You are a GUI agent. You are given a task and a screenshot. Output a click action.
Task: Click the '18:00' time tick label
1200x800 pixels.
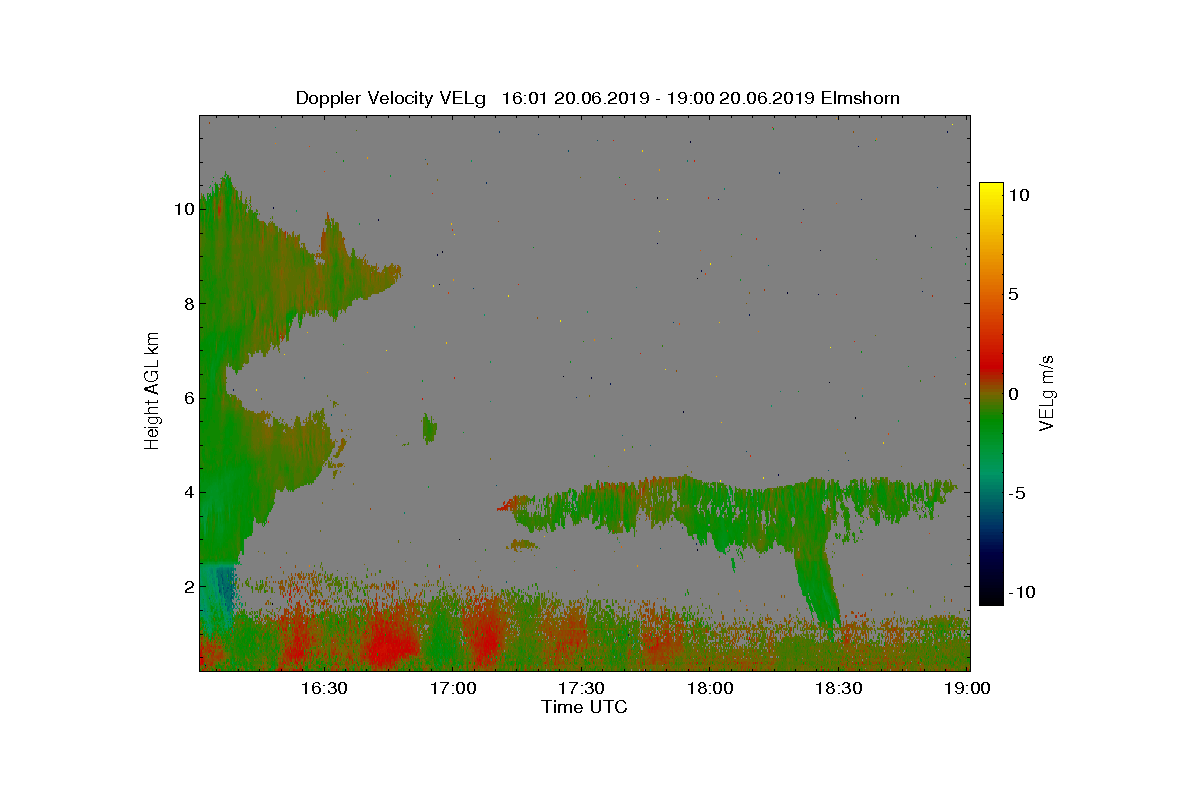click(x=710, y=688)
